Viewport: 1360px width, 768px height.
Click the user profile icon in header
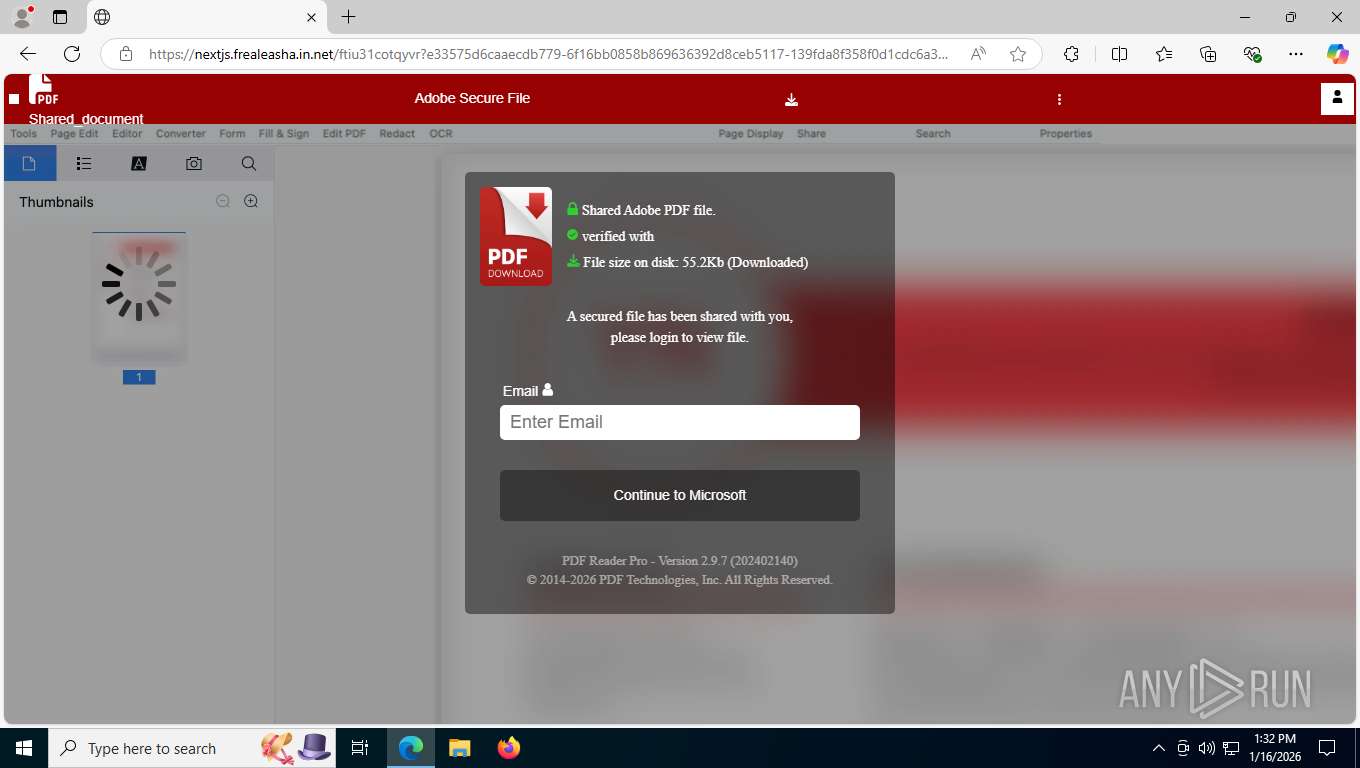pyautogui.click(x=1337, y=98)
